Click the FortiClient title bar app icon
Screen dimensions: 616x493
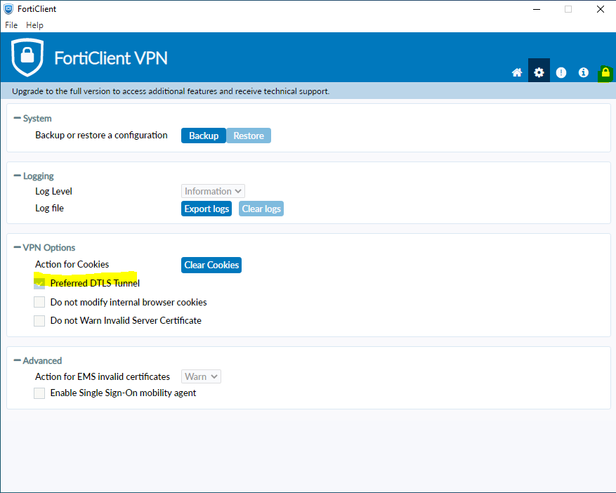coord(9,9)
